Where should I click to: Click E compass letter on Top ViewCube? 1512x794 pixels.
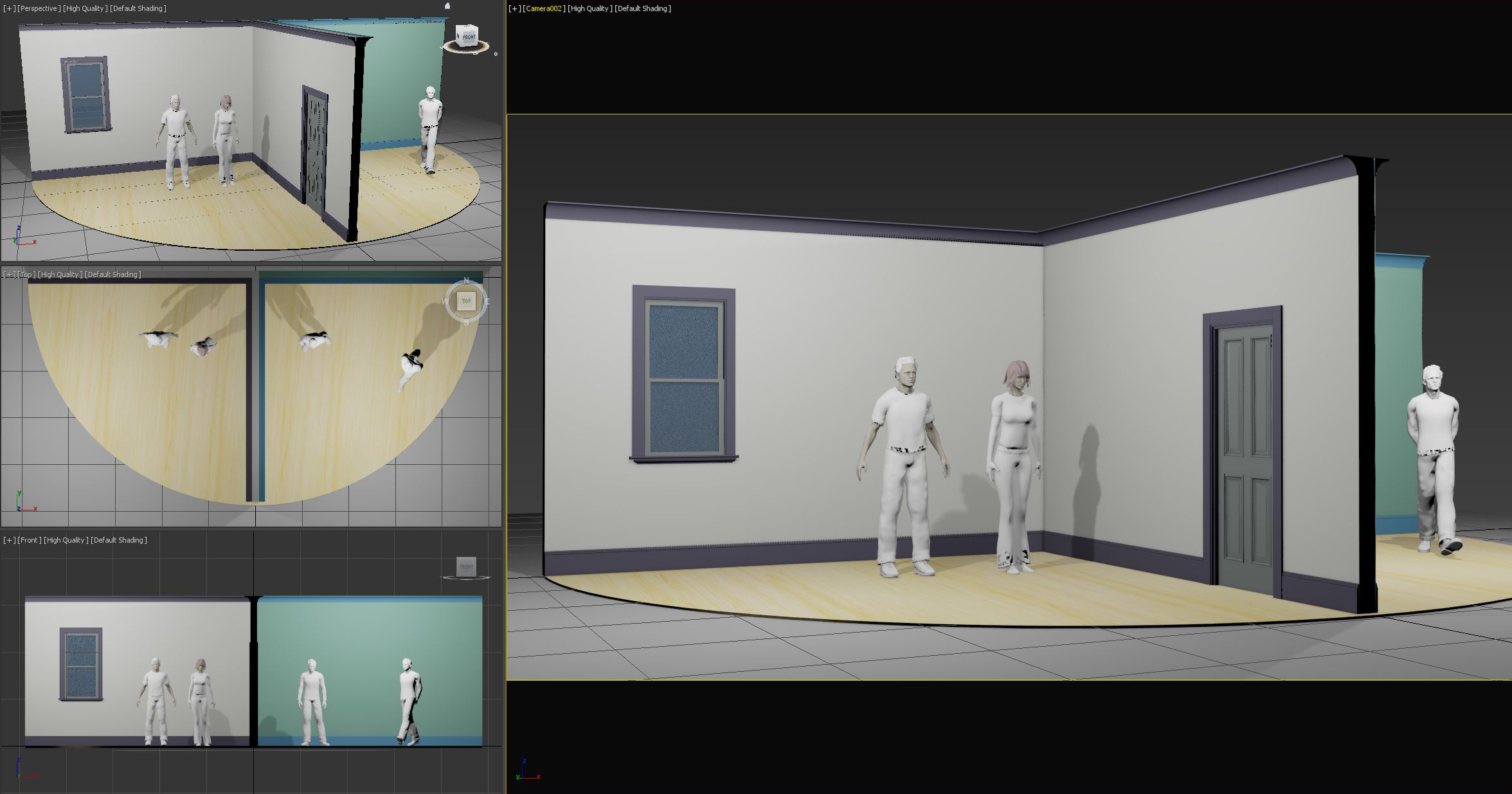pyautogui.click(x=488, y=301)
